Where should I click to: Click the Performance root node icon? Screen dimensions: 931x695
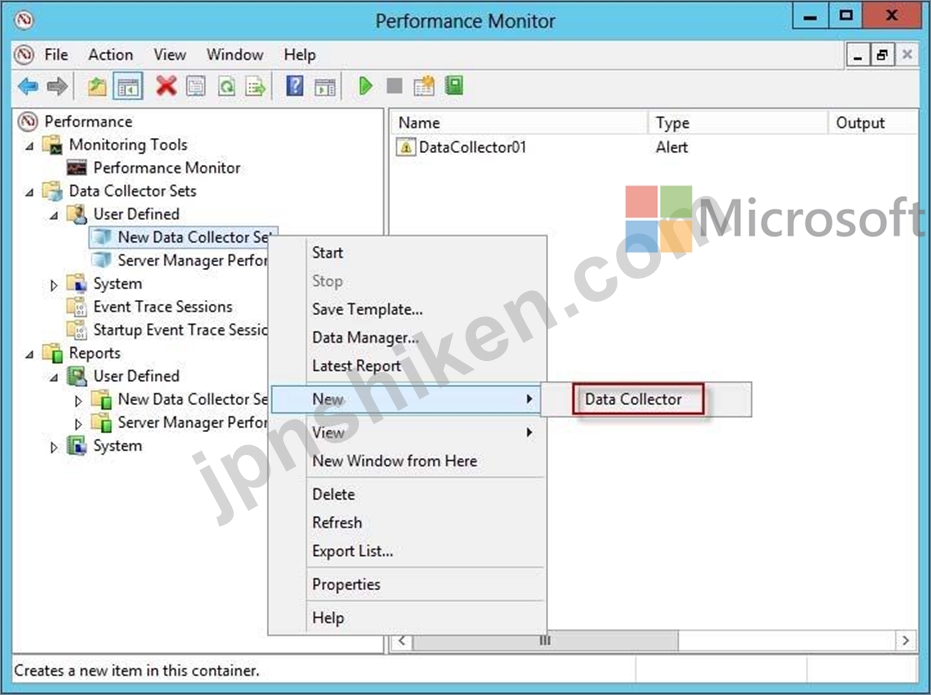pos(27,122)
